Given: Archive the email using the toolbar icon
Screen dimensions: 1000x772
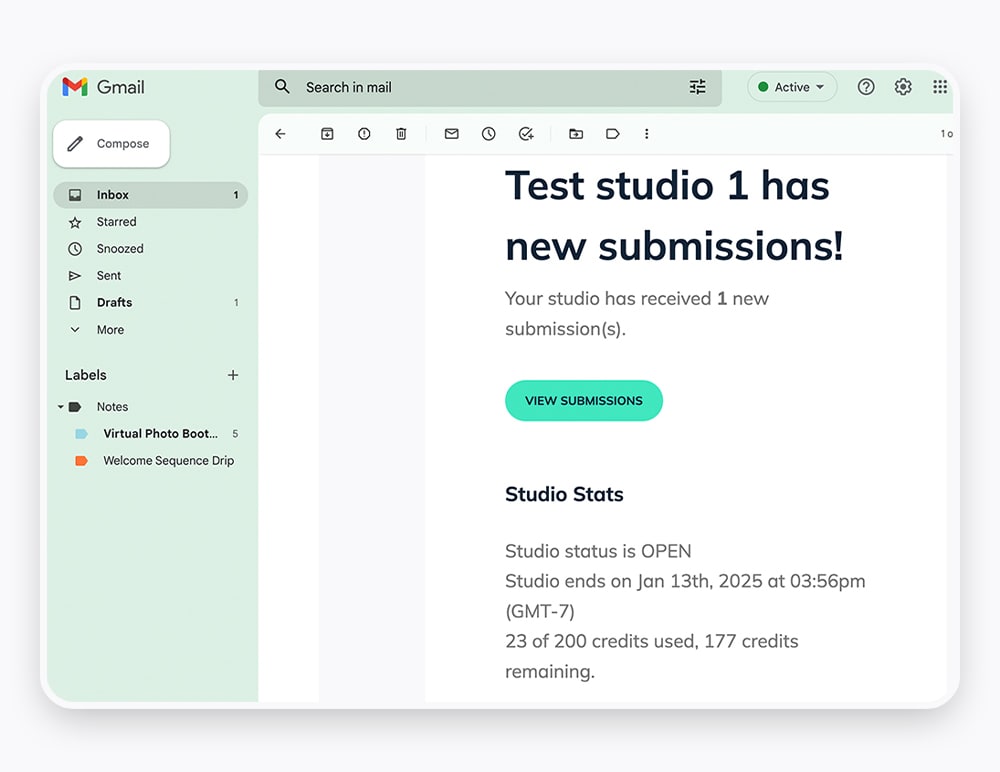Looking at the screenshot, I should [327, 133].
